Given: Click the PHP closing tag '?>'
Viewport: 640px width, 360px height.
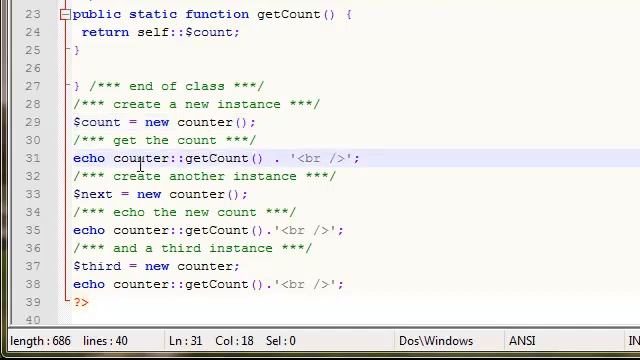Looking at the screenshot, I should pos(81,302).
